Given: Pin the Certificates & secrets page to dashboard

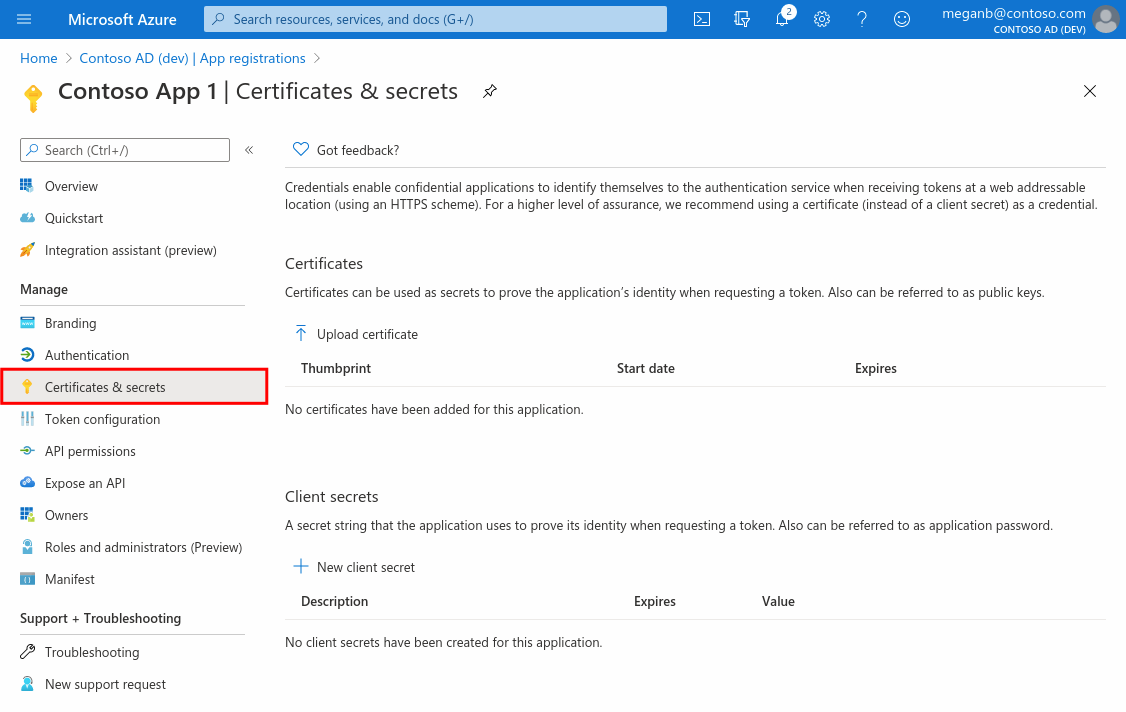Looking at the screenshot, I should pos(489,91).
